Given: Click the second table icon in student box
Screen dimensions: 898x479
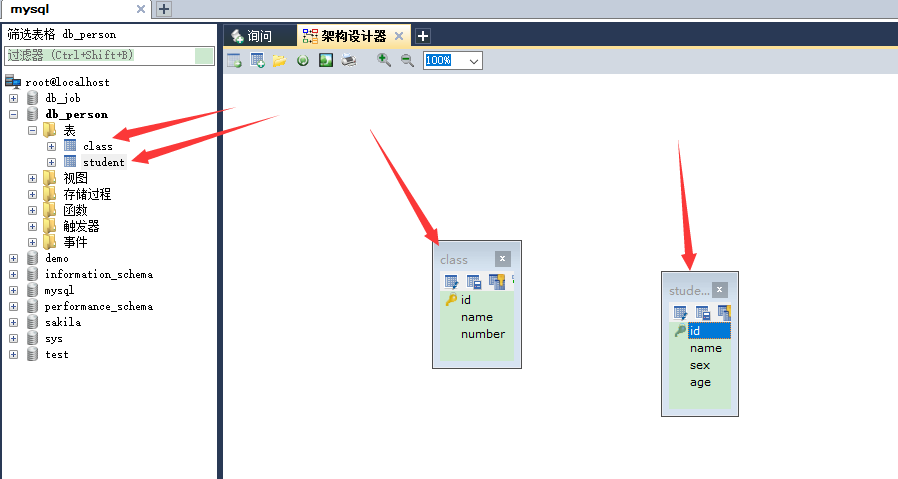Looking at the screenshot, I should (x=703, y=312).
